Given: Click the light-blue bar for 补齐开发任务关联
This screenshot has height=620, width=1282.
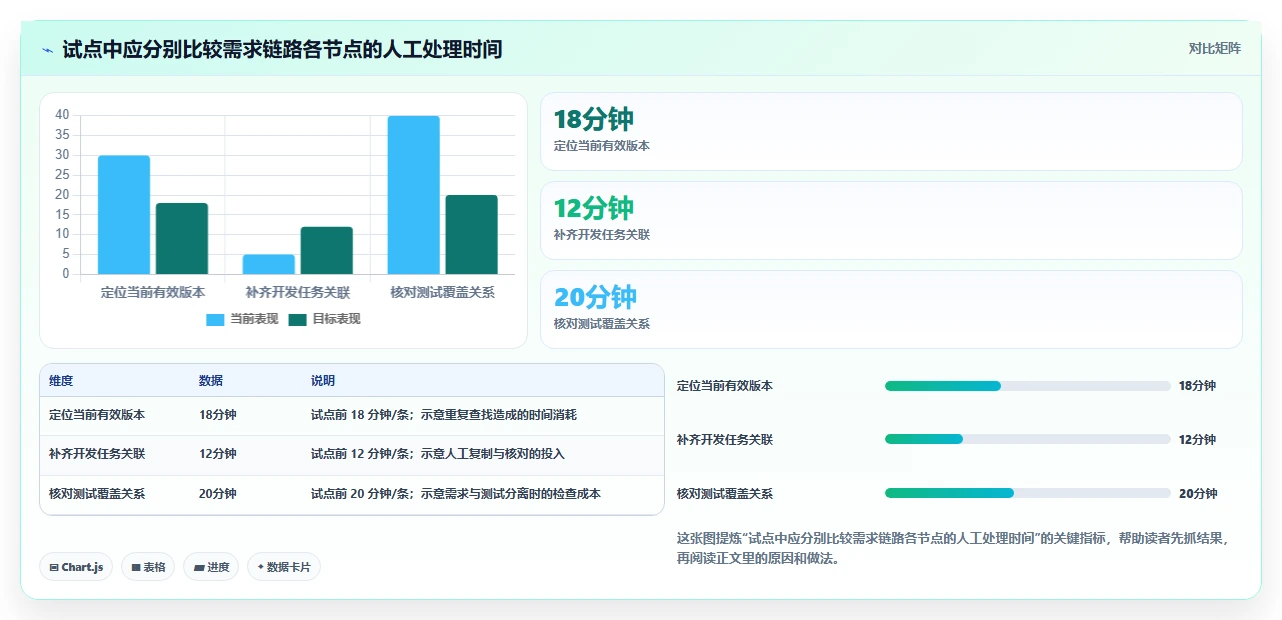Looking at the screenshot, I should click(x=269, y=264).
